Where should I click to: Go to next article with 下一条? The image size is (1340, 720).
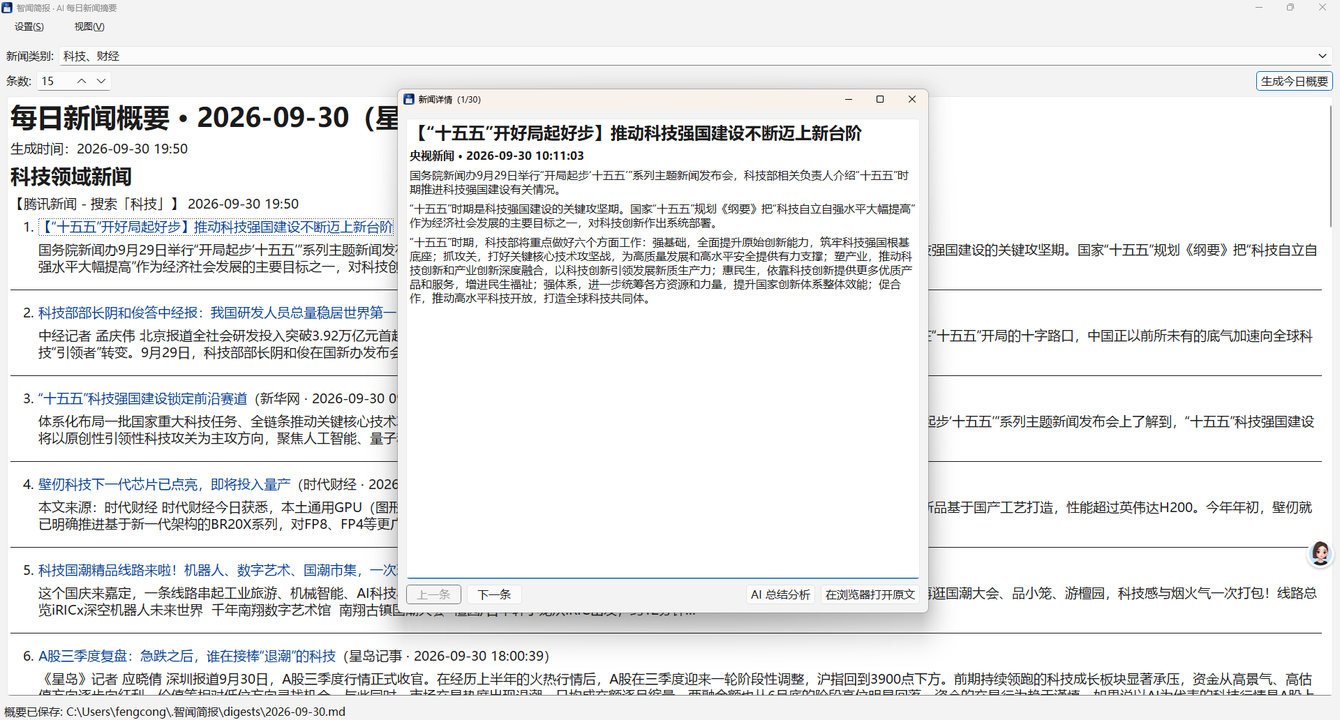pyautogui.click(x=494, y=594)
